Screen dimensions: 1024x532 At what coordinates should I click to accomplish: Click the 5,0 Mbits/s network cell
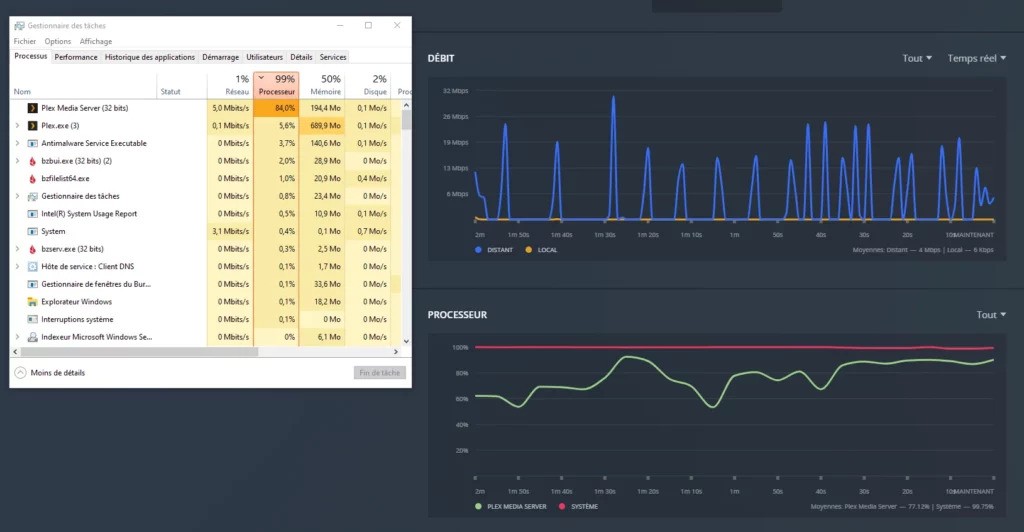coord(230,108)
